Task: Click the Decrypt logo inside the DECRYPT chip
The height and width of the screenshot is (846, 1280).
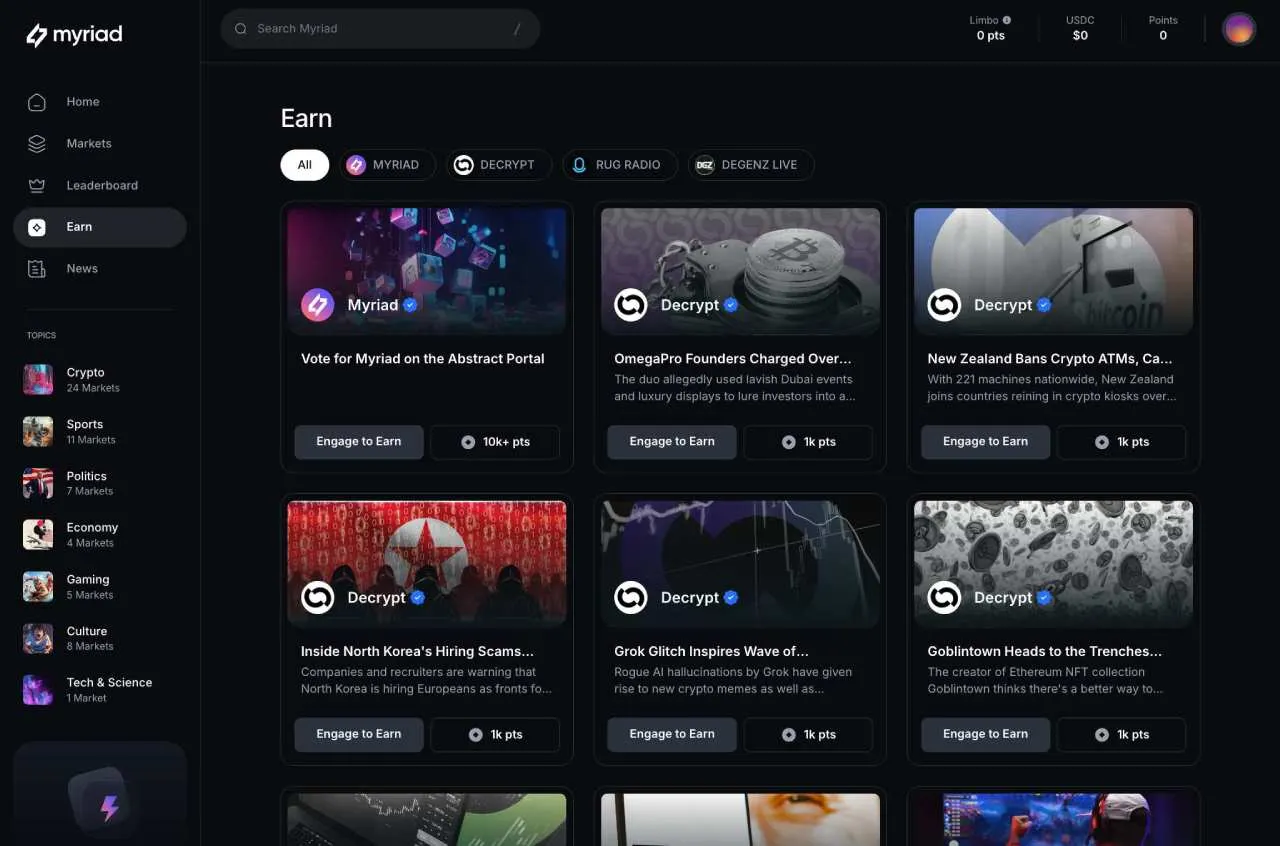Action: click(x=463, y=164)
